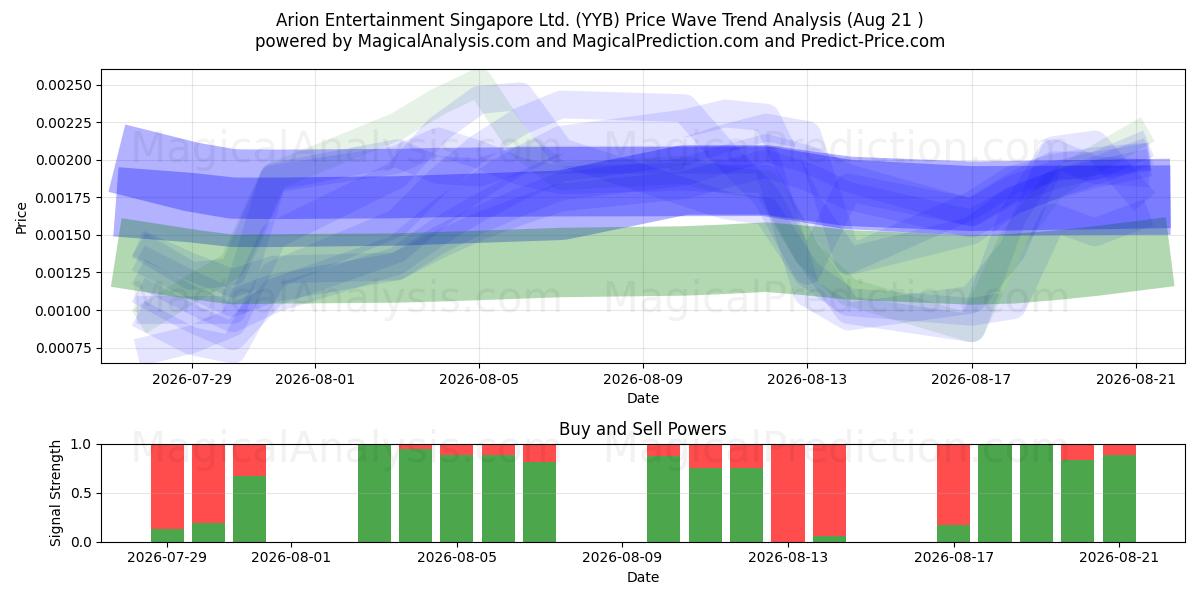Click the powered by MagicalAnalysis.com subtitle
This screenshot has height=600, width=1200.
tap(600, 41)
